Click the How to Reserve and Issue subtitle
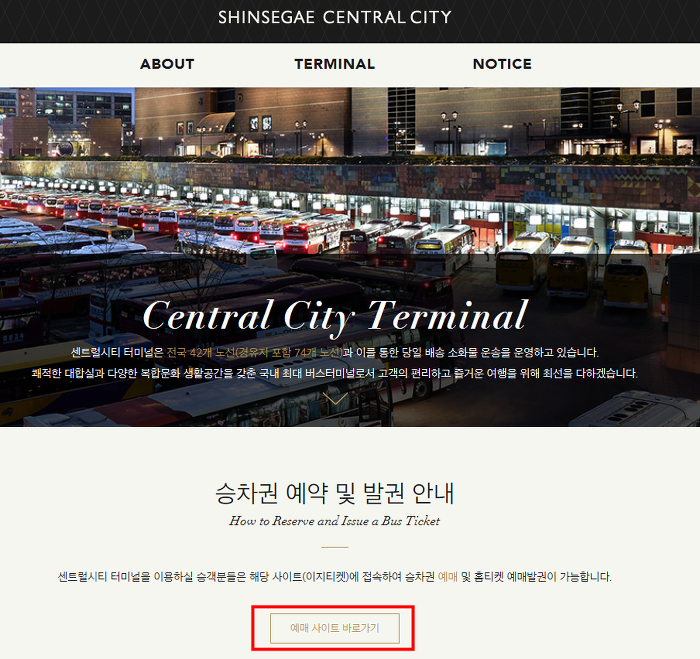Viewport: 700px width, 659px height. point(334,521)
